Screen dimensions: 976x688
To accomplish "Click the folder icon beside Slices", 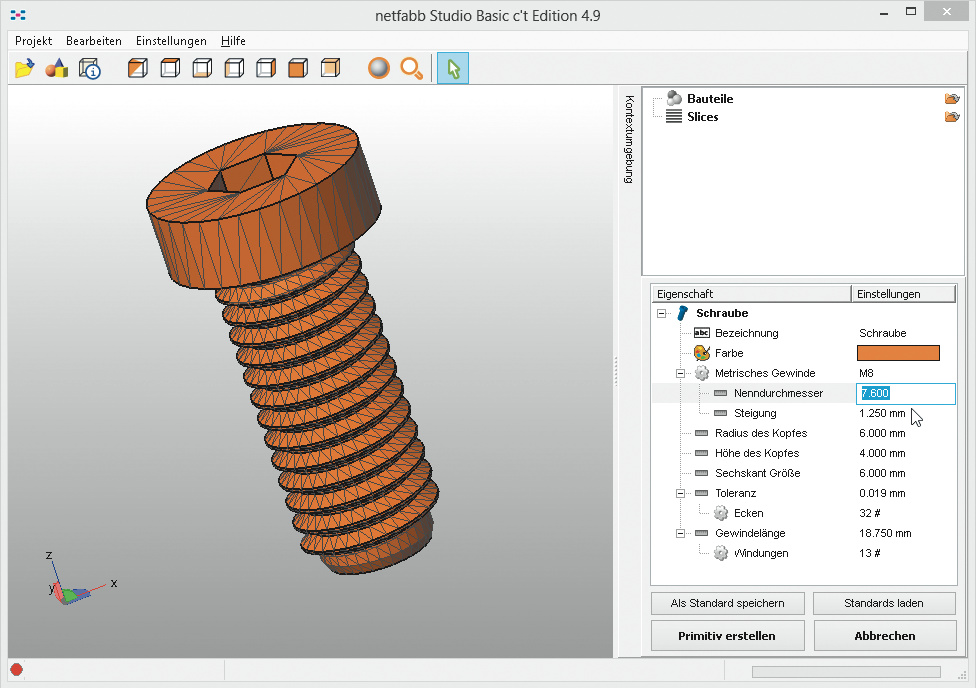I will pyautogui.click(x=951, y=117).
